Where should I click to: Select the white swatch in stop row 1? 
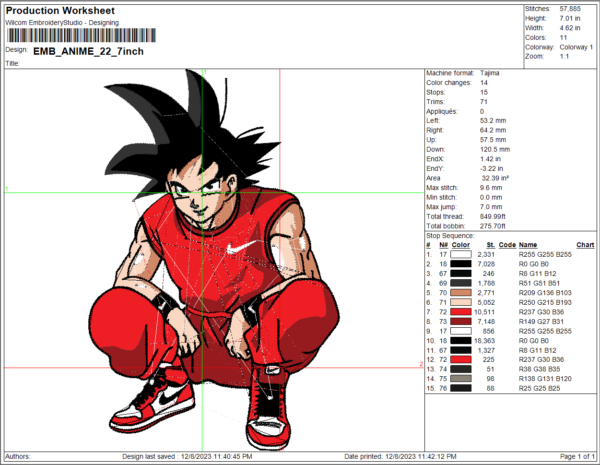[x=461, y=255]
